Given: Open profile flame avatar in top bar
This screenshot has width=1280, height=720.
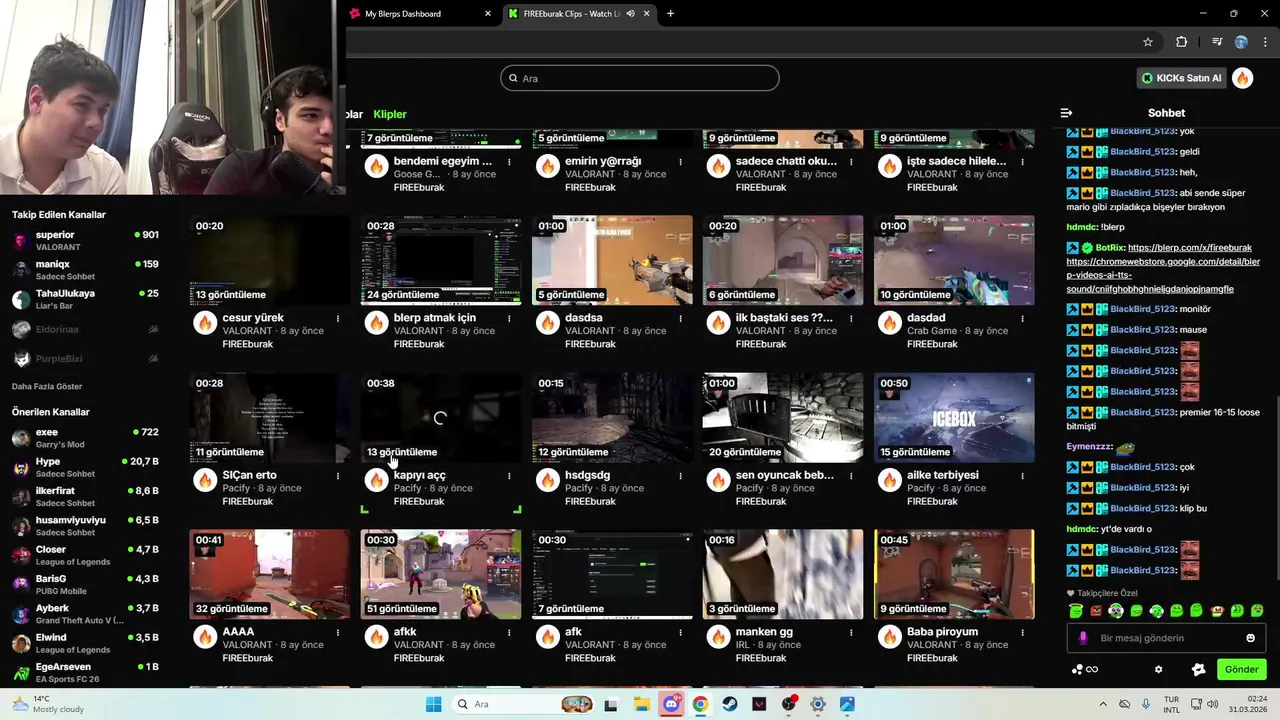Looking at the screenshot, I should click(1242, 78).
